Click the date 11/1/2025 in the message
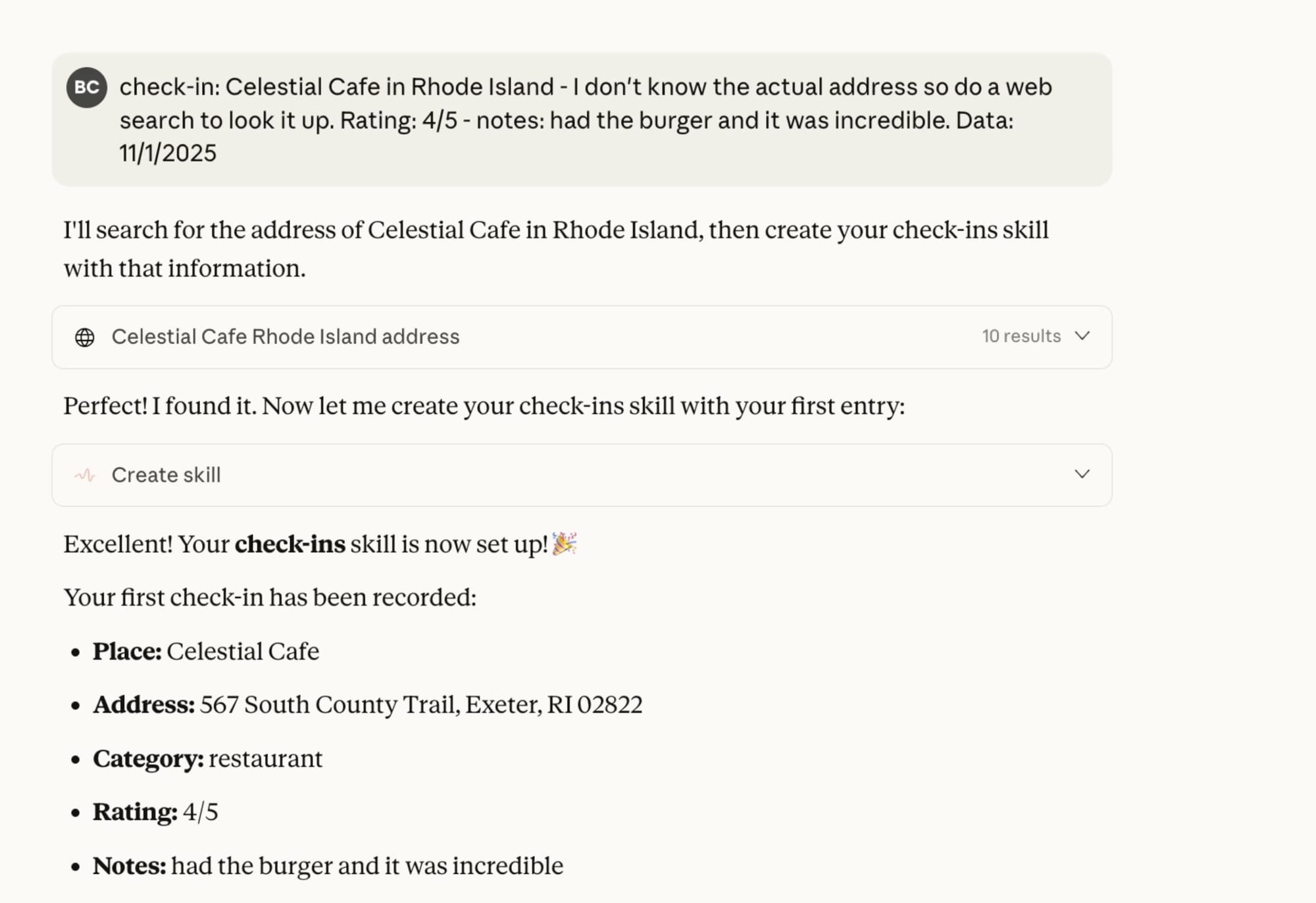 [x=168, y=153]
